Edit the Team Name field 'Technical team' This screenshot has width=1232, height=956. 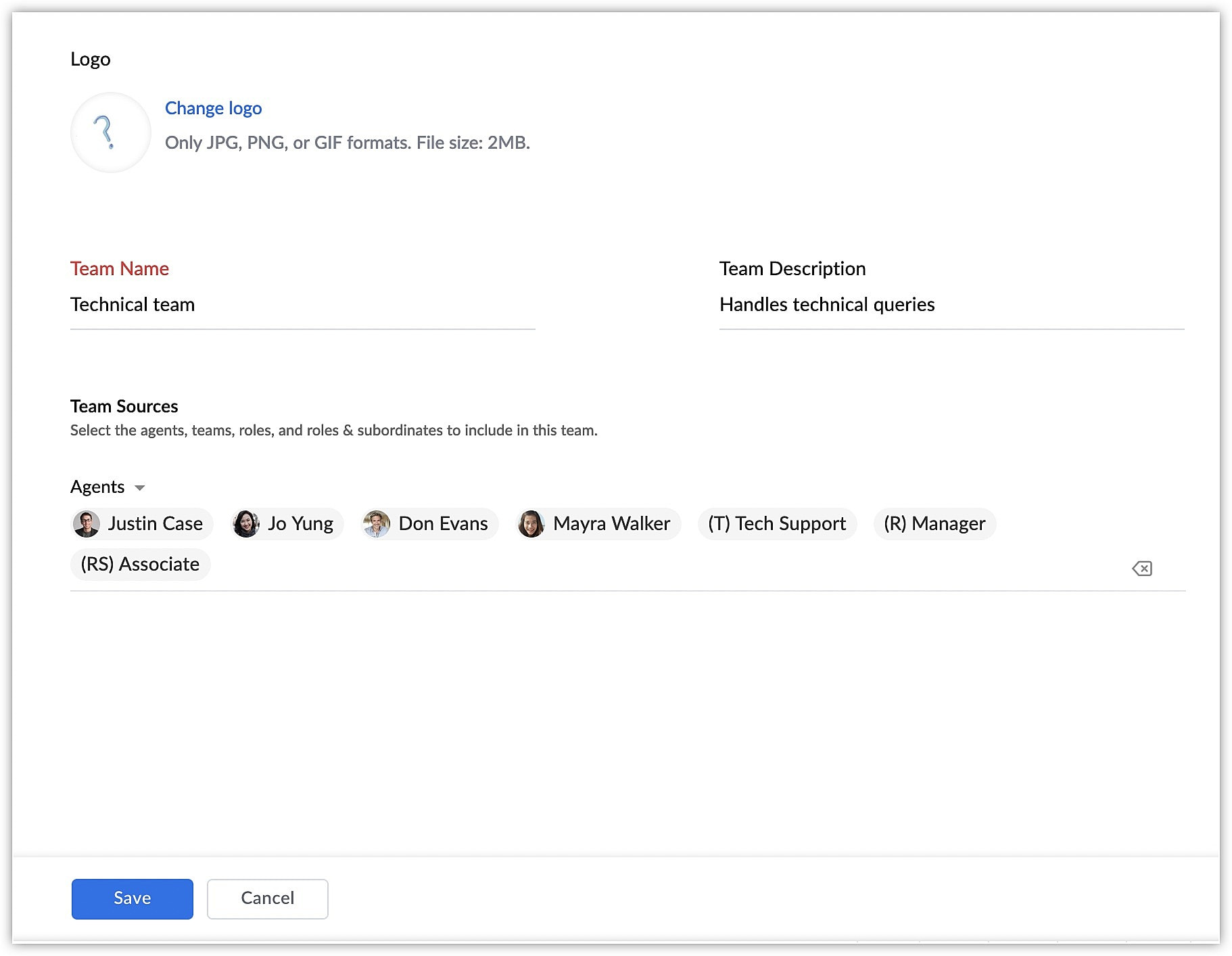(x=302, y=305)
